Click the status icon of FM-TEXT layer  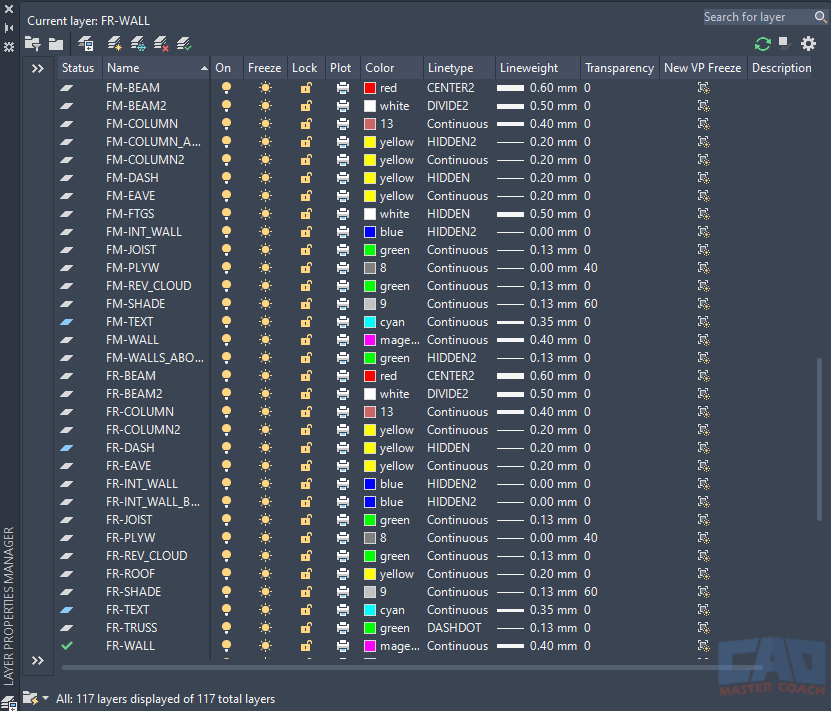67,322
